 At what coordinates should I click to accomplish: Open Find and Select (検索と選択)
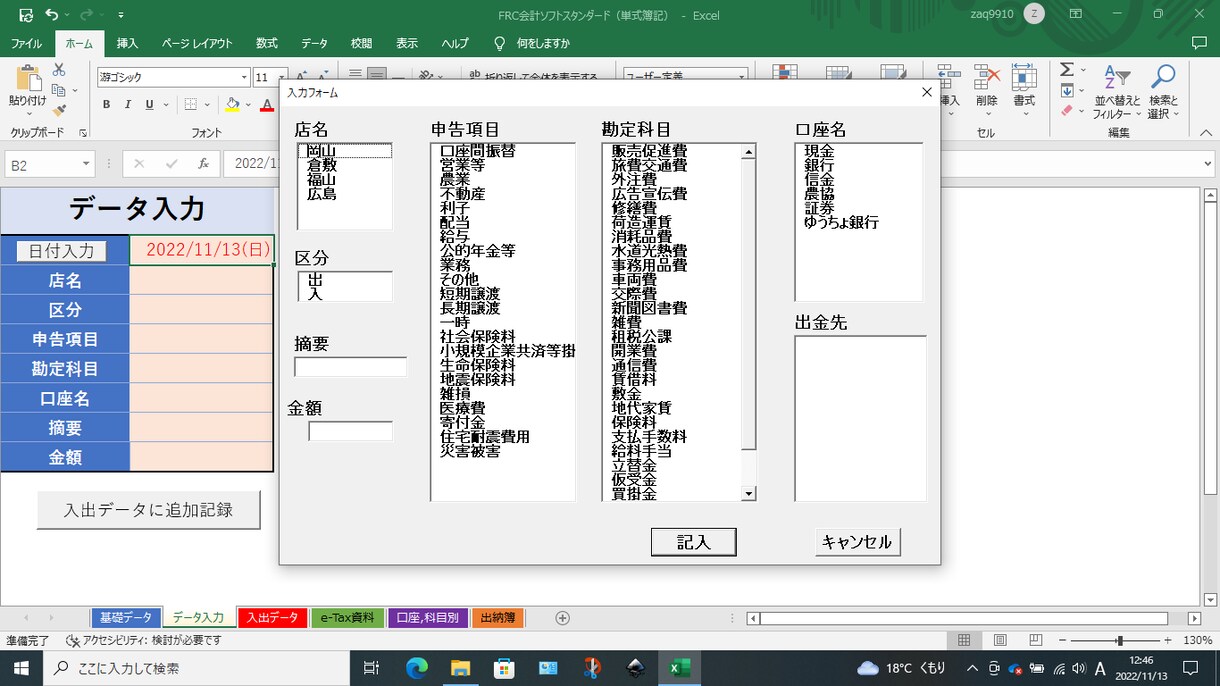click(1163, 91)
